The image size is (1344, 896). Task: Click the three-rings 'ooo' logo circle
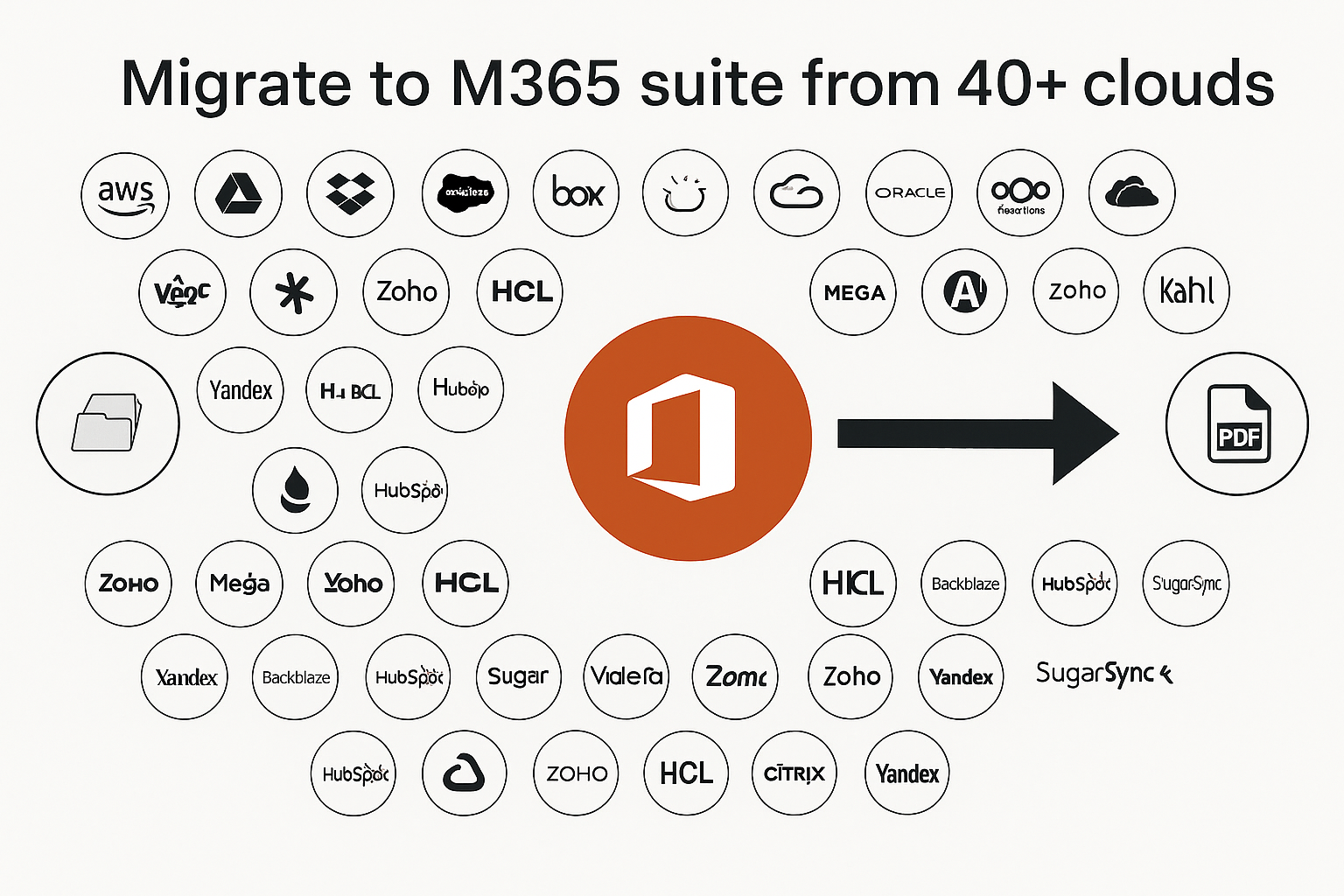coord(1020,192)
